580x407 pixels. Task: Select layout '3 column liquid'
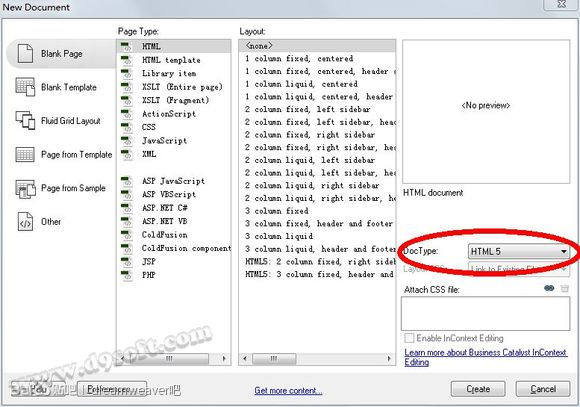point(317,236)
